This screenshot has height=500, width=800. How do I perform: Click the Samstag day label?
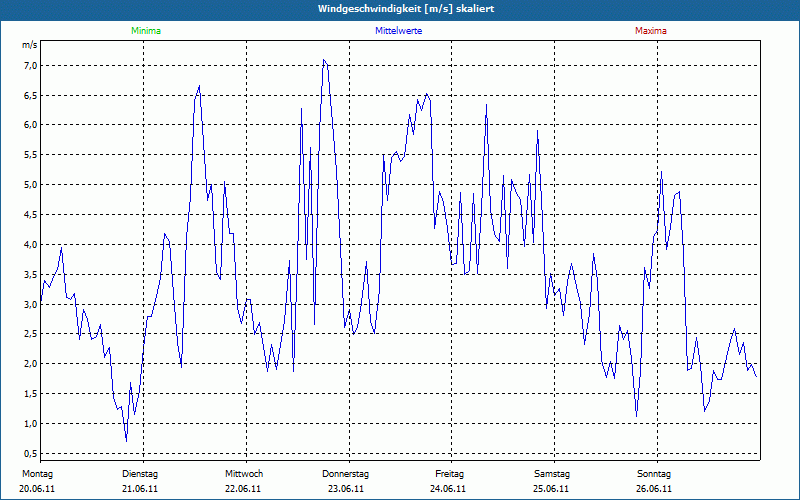point(552,474)
